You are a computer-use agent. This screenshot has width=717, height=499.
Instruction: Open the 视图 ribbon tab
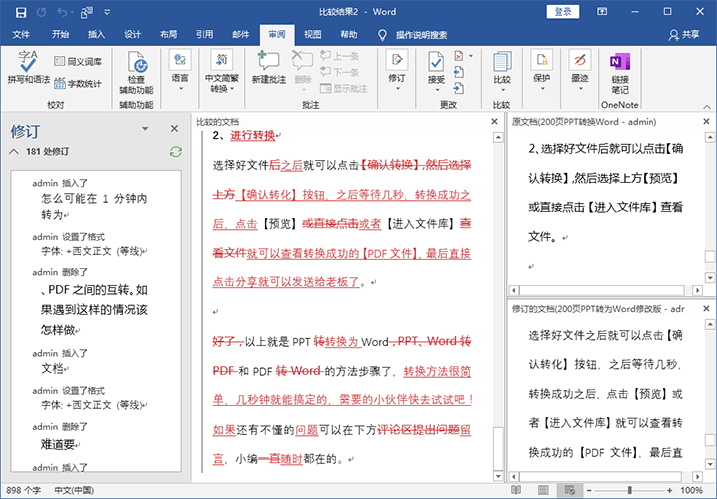tap(313, 34)
